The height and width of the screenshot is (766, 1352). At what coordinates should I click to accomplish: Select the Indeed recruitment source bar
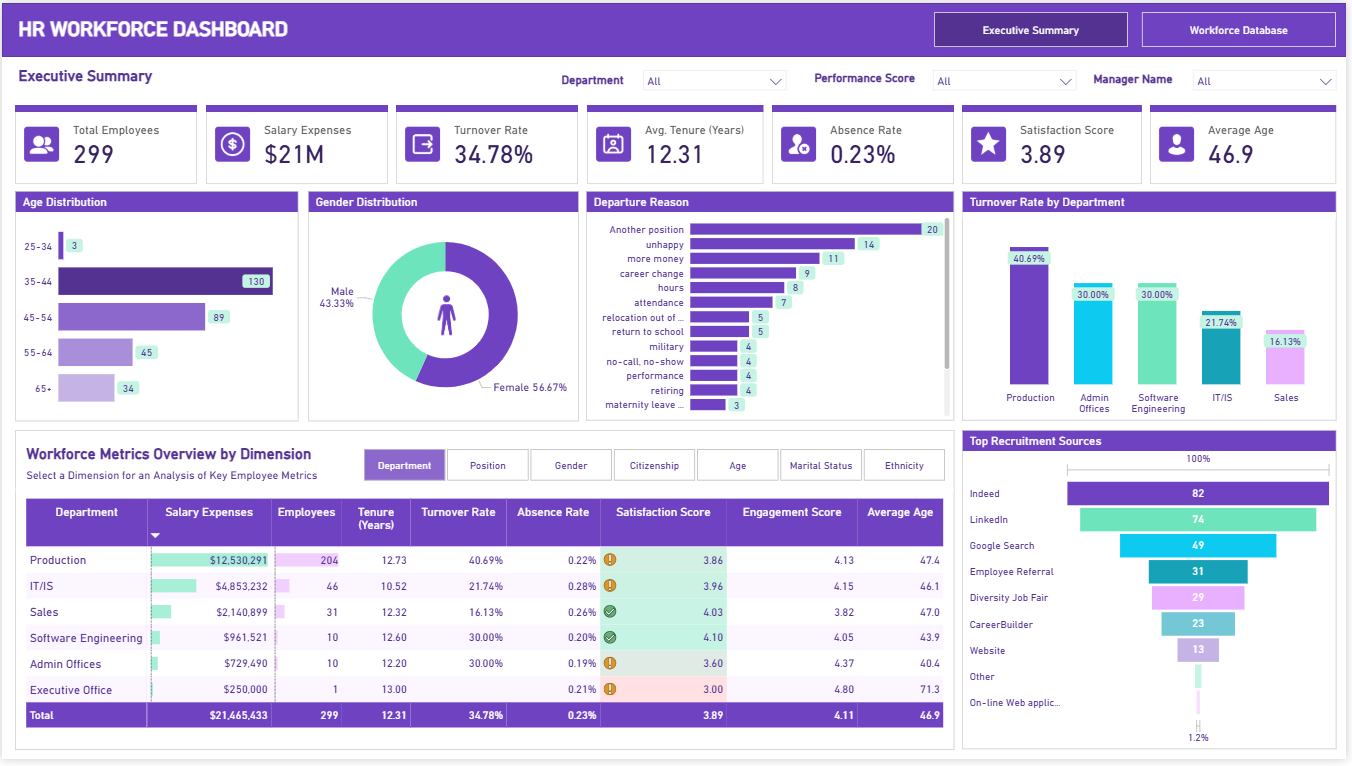[x=1198, y=493]
